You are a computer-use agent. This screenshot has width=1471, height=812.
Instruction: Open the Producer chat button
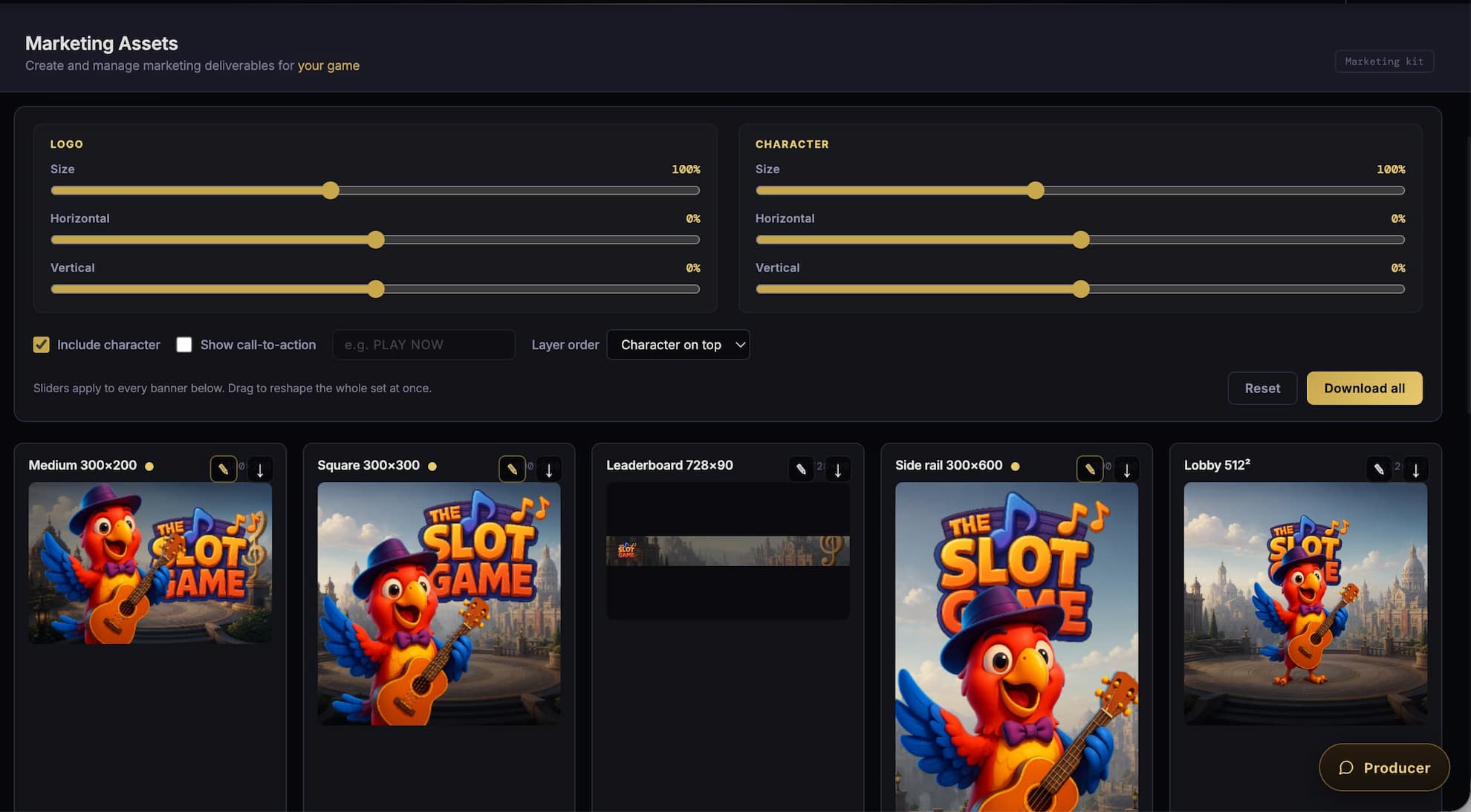(x=1384, y=767)
